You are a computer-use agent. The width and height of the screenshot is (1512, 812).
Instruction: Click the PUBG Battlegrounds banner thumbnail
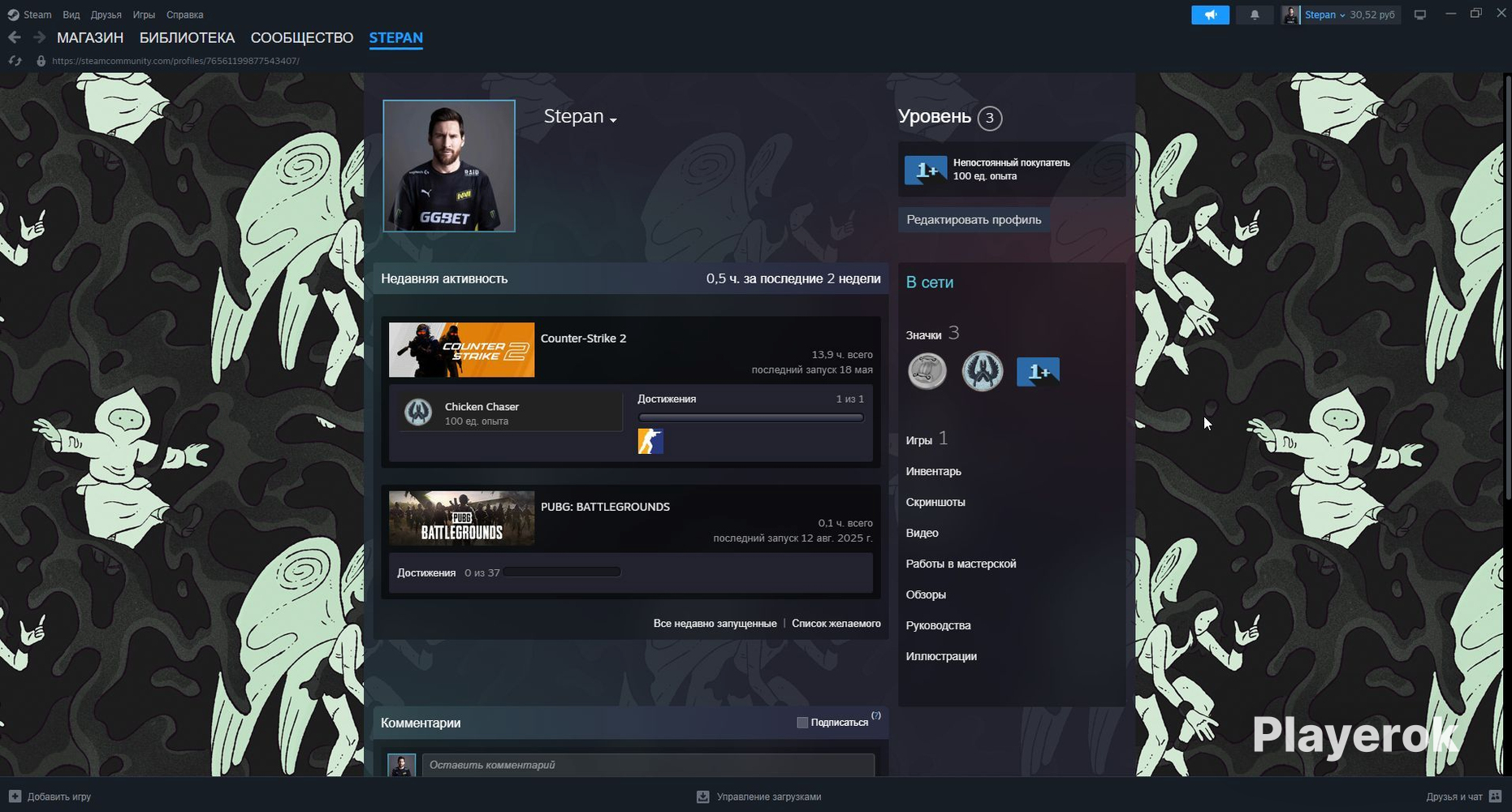[x=461, y=518]
